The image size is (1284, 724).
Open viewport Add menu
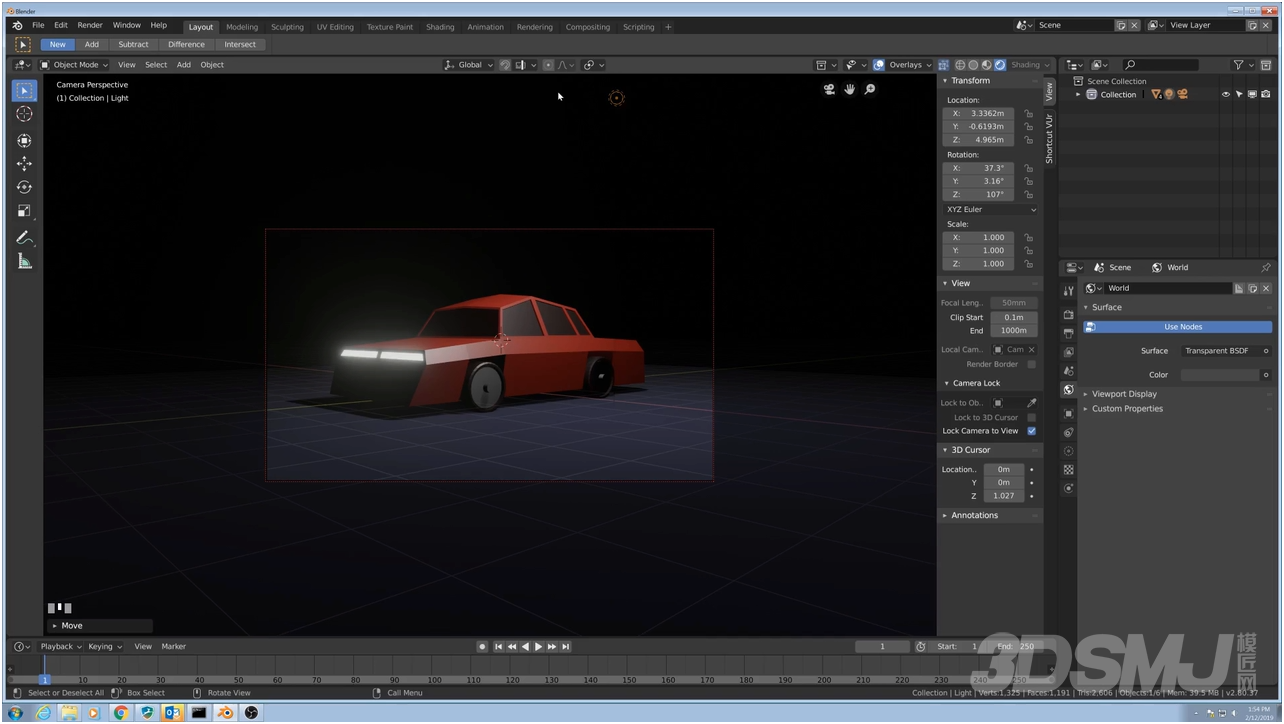(x=184, y=65)
